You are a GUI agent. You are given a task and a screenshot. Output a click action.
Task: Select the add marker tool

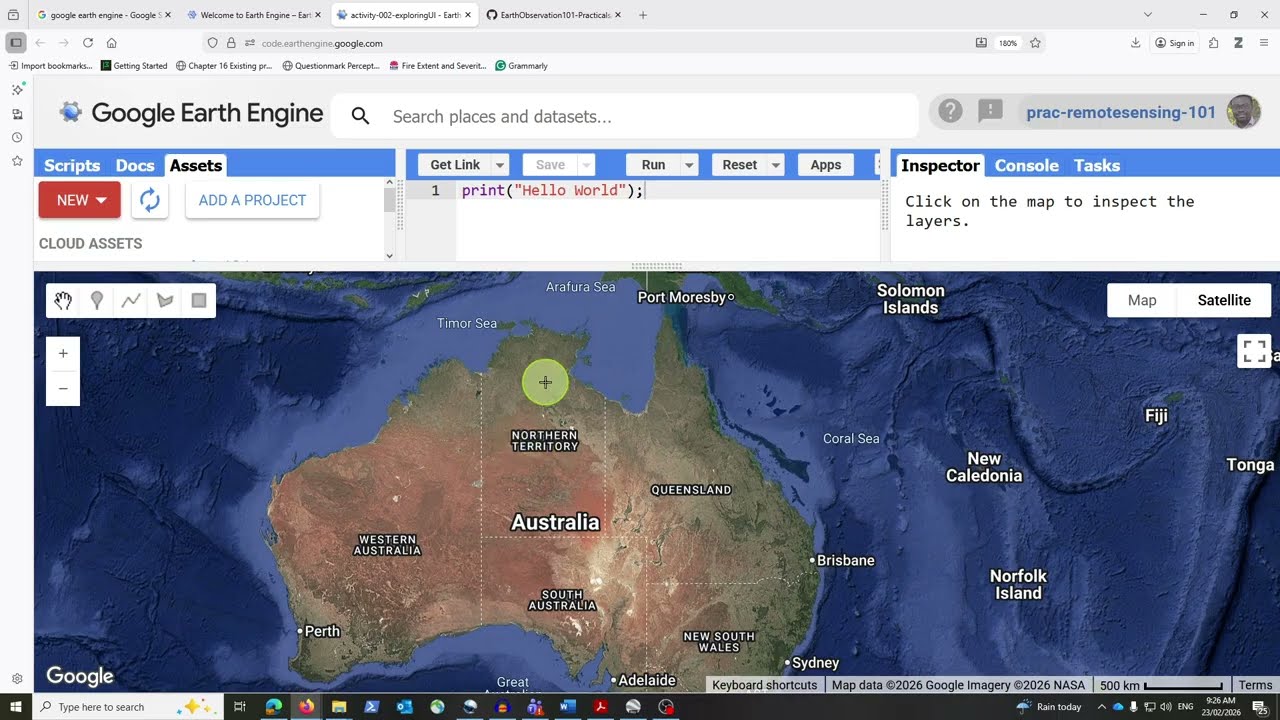[97, 301]
